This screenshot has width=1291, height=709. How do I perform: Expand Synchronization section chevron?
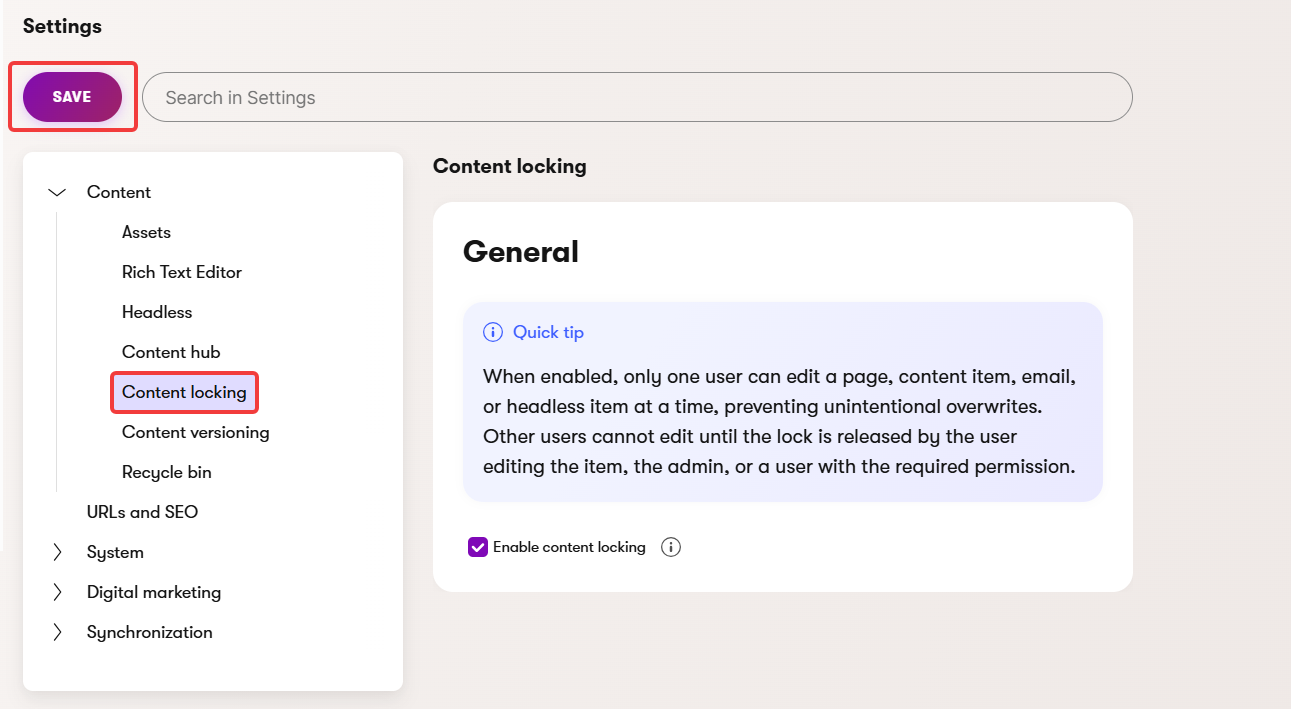coord(57,632)
